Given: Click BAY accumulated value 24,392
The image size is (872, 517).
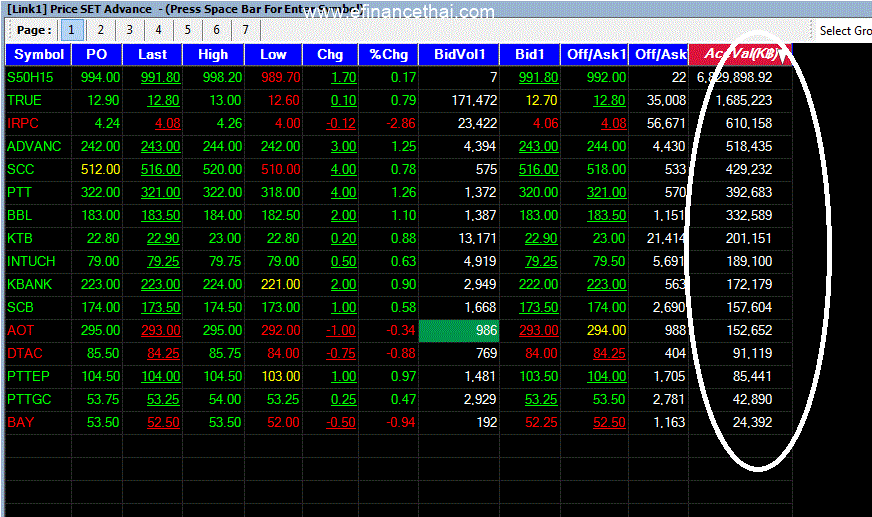Looking at the screenshot, I should click(752, 422).
